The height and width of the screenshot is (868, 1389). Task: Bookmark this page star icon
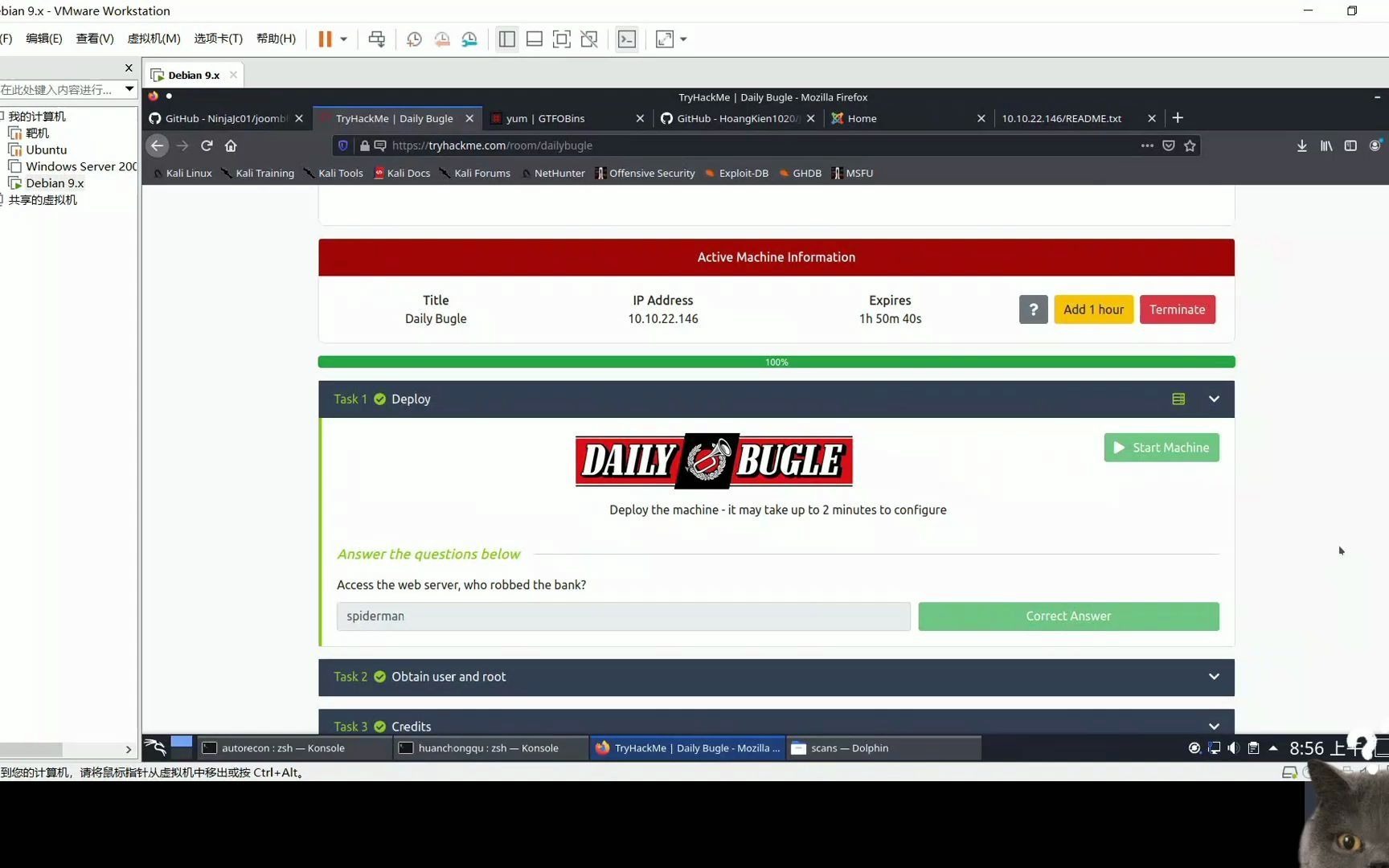coord(1190,145)
